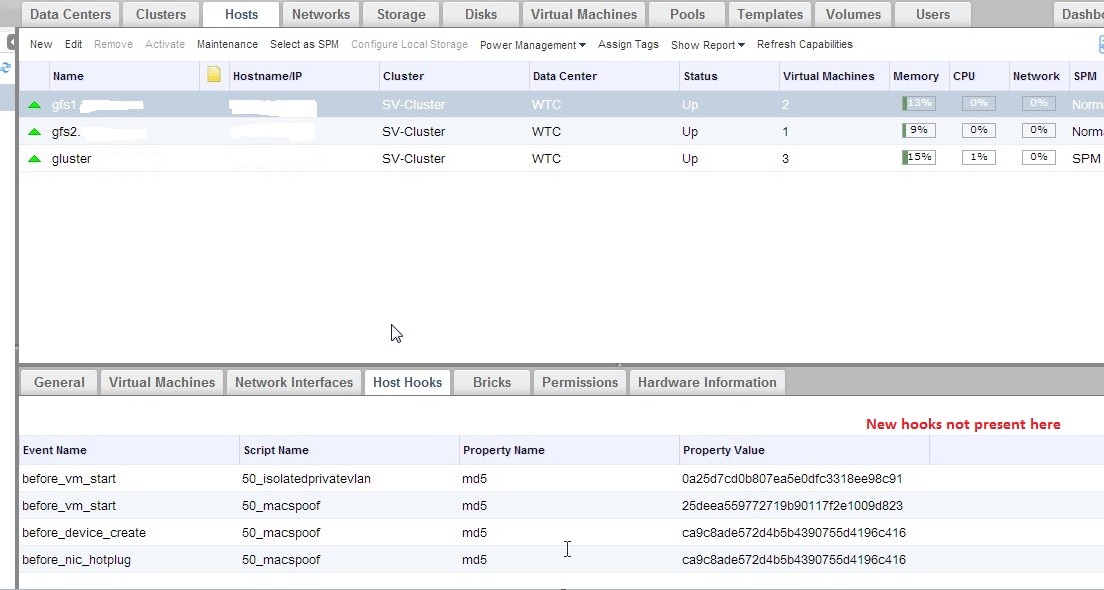Click the New host button

tap(41, 44)
